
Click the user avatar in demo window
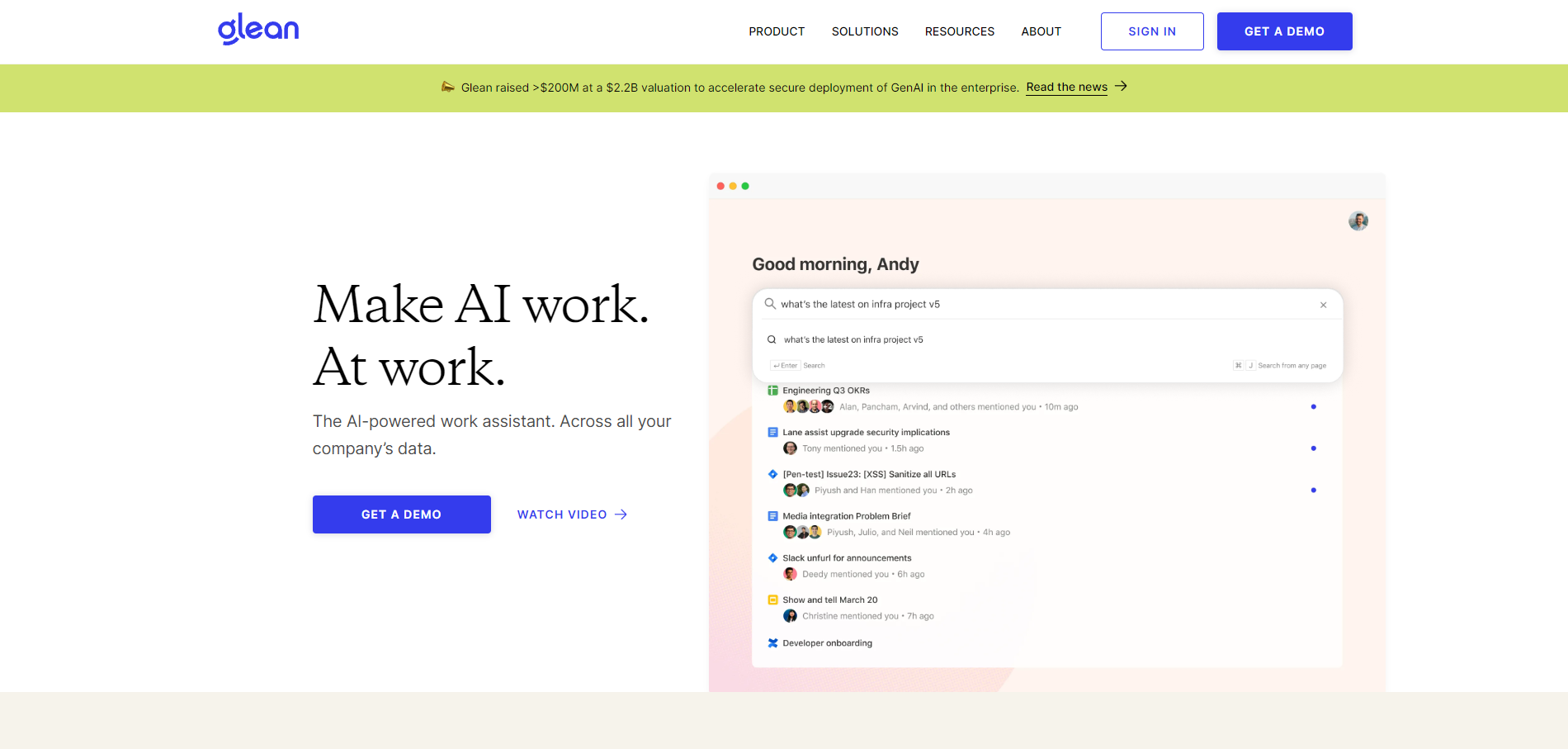1358,220
